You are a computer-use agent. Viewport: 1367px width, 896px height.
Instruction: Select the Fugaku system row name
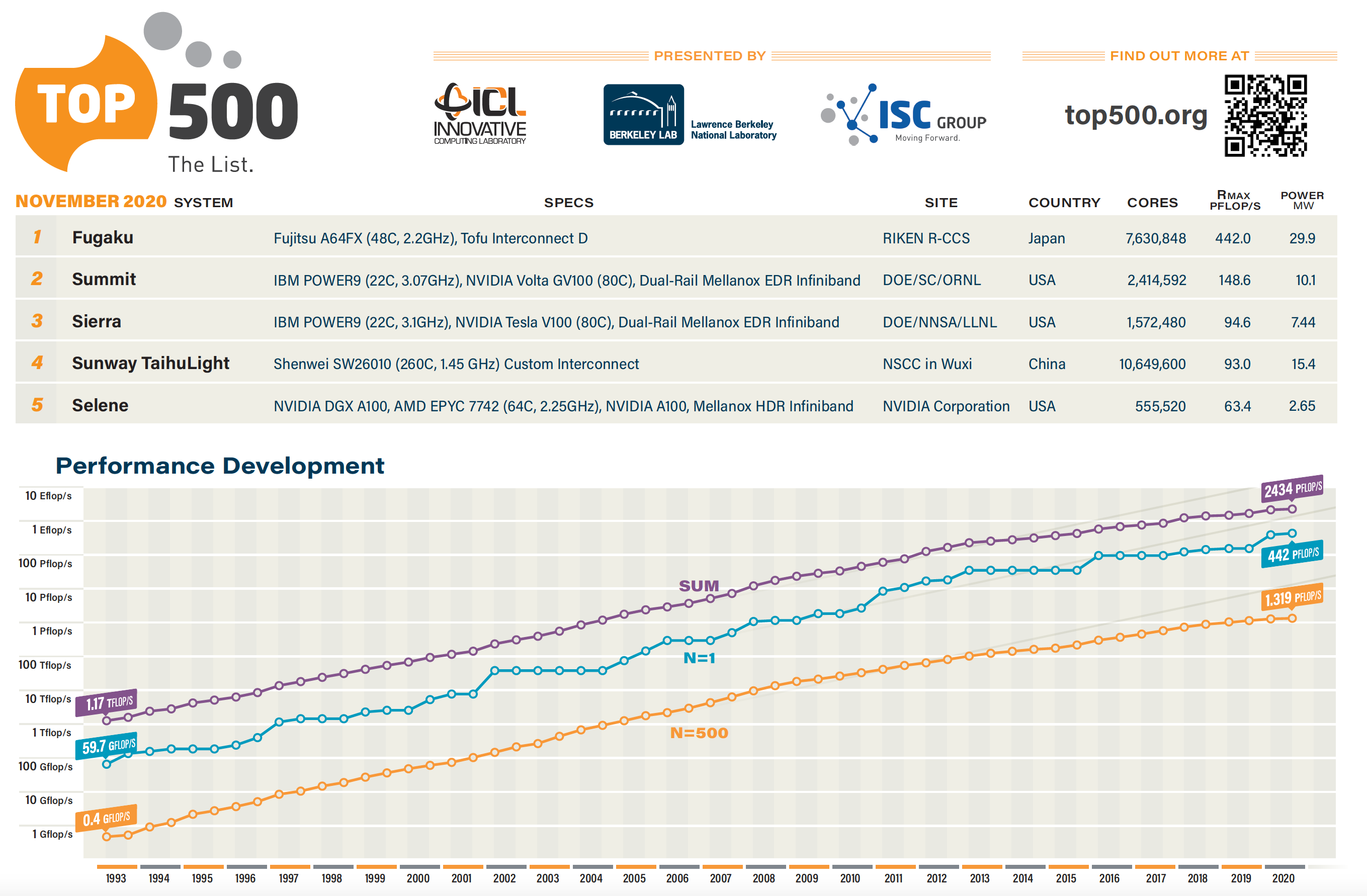tap(103, 237)
